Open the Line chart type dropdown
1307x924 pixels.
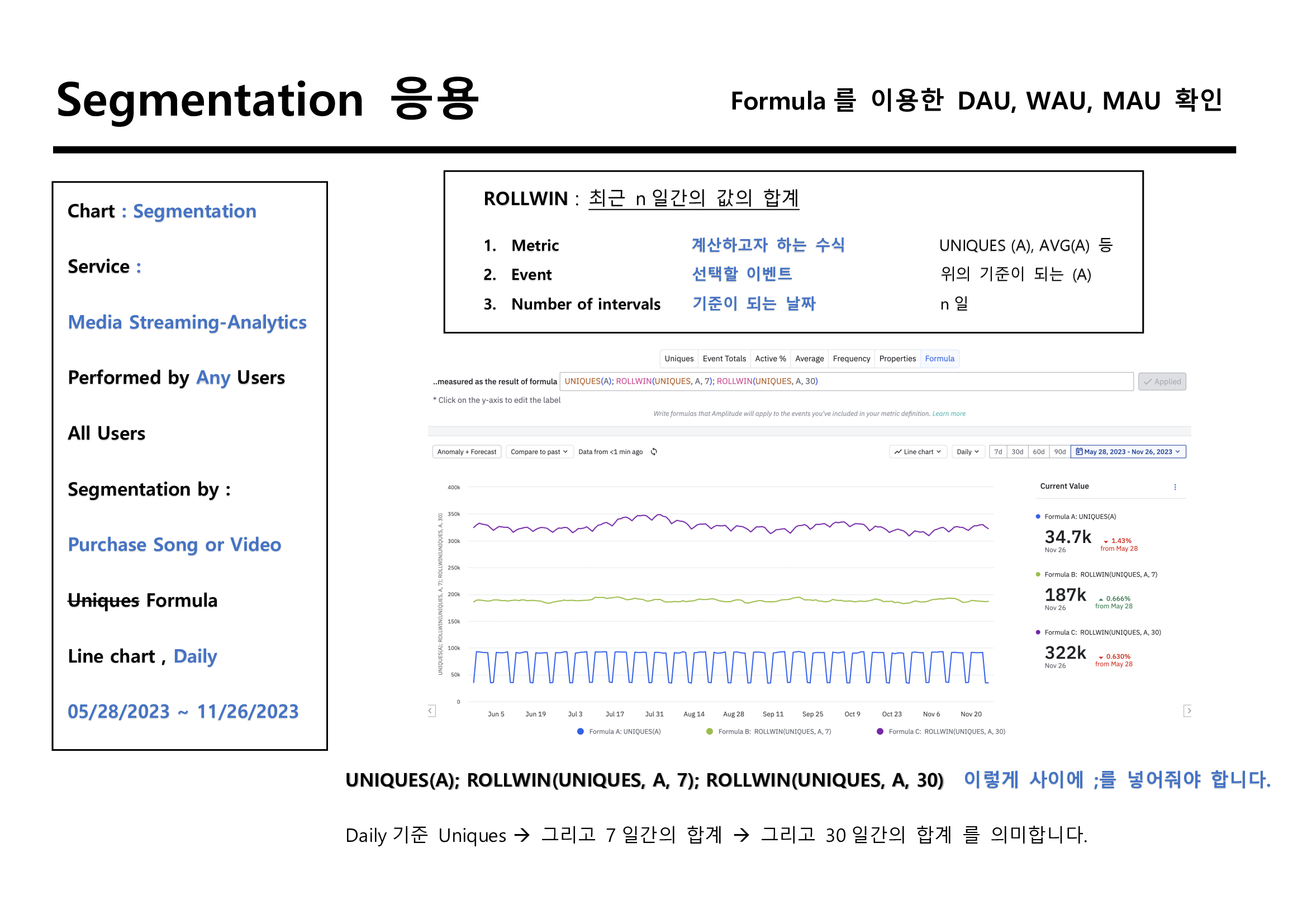coord(918,452)
